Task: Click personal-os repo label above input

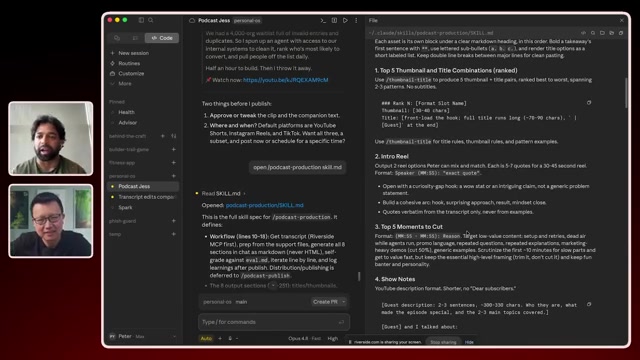Action: click(217, 302)
